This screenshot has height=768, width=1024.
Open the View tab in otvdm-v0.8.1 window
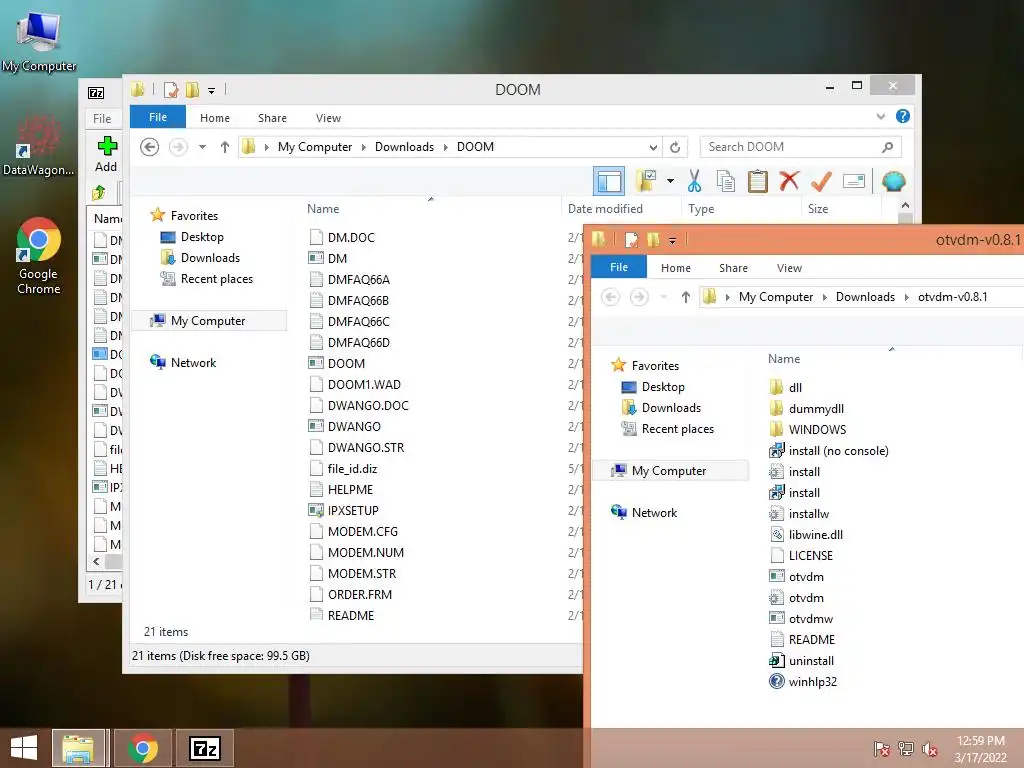(789, 268)
